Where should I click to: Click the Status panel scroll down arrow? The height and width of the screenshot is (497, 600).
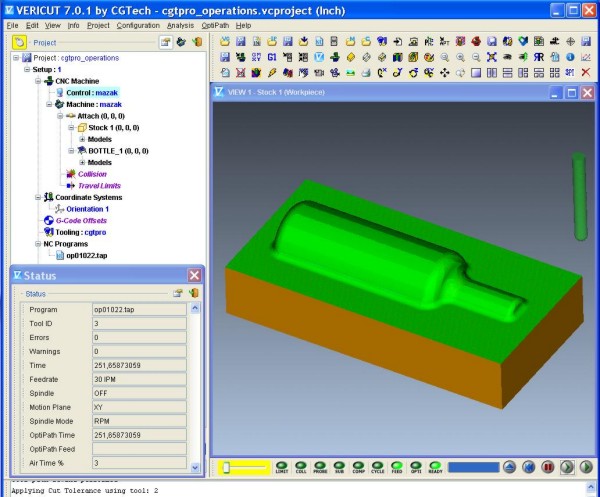pos(195,467)
